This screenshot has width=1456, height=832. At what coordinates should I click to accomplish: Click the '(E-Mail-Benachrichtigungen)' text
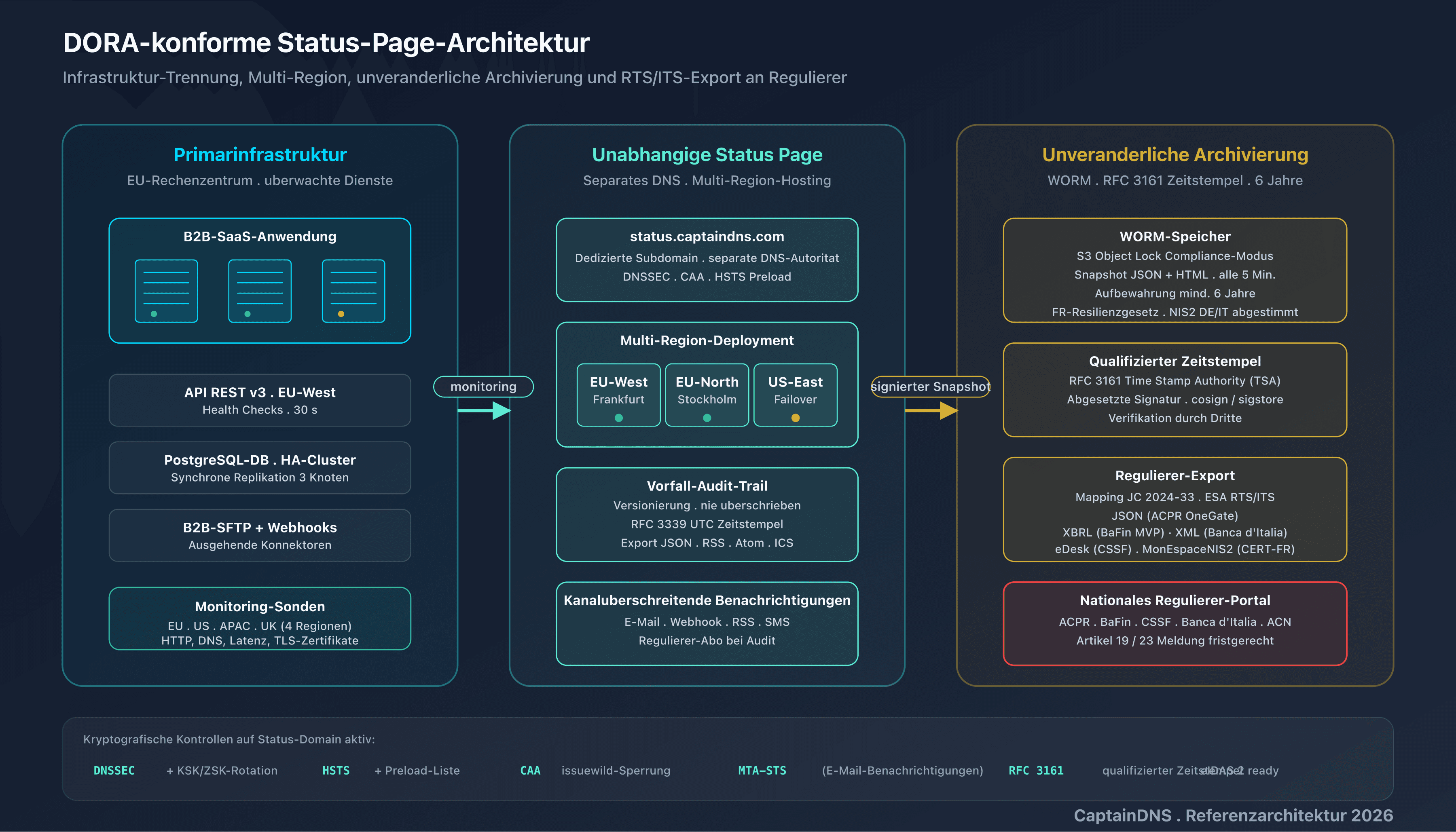pyautogui.click(x=903, y=770)
